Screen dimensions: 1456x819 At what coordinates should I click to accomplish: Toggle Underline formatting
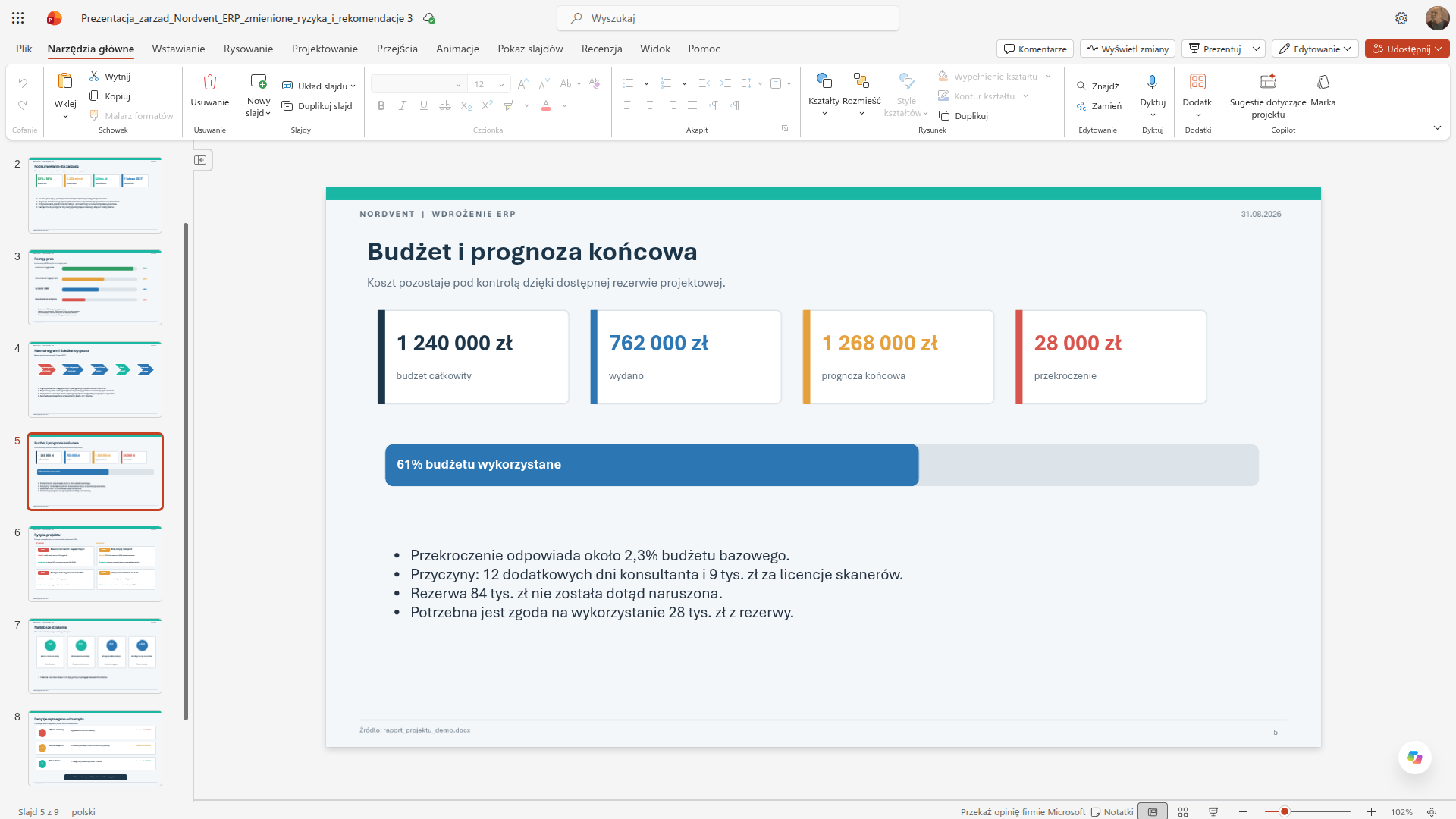(424, 105)
